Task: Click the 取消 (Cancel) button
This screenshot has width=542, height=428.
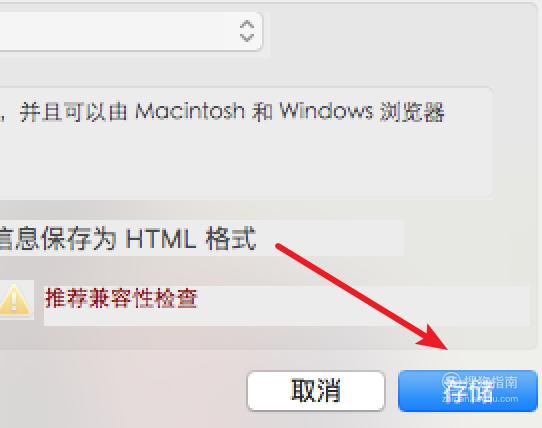Action: [316, 391]
